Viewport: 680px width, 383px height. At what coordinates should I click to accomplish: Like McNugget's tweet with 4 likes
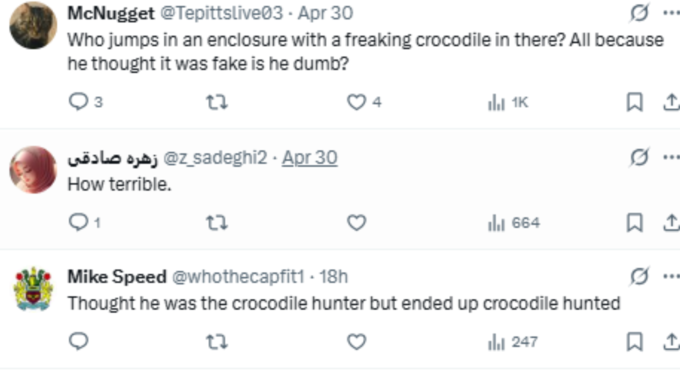tap(364, 102)
